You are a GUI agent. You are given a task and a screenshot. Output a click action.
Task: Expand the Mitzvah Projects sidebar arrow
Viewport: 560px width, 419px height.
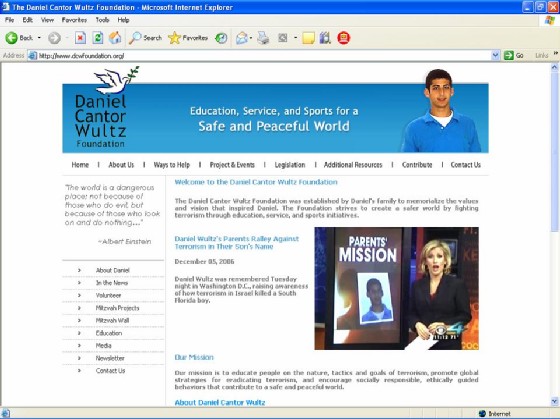(79, 308)
